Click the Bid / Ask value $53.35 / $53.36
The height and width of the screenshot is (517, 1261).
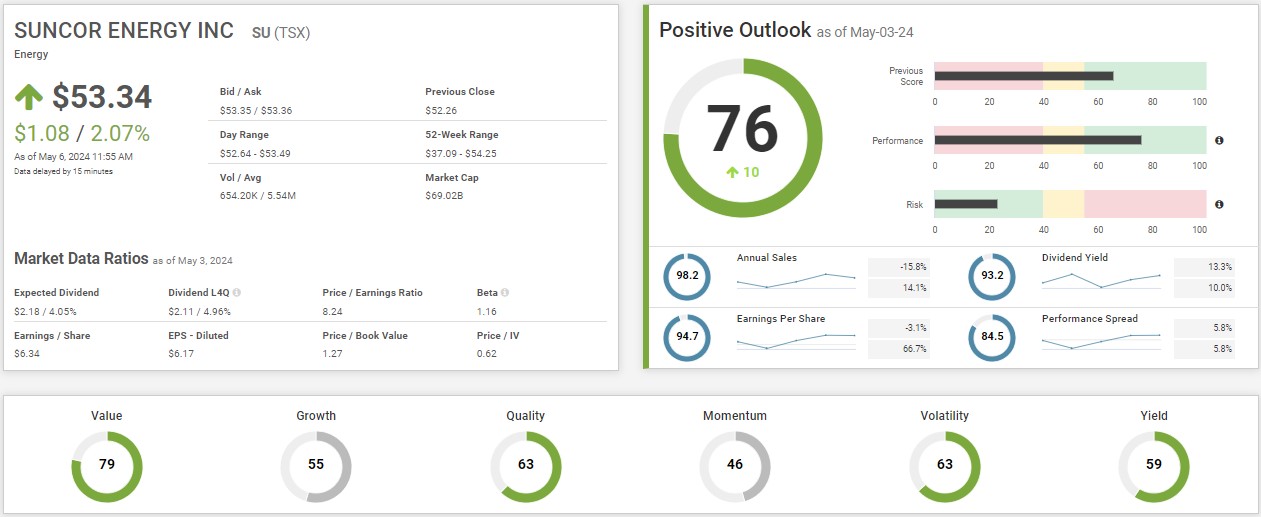pyautogui.click(x=256, y=111)
